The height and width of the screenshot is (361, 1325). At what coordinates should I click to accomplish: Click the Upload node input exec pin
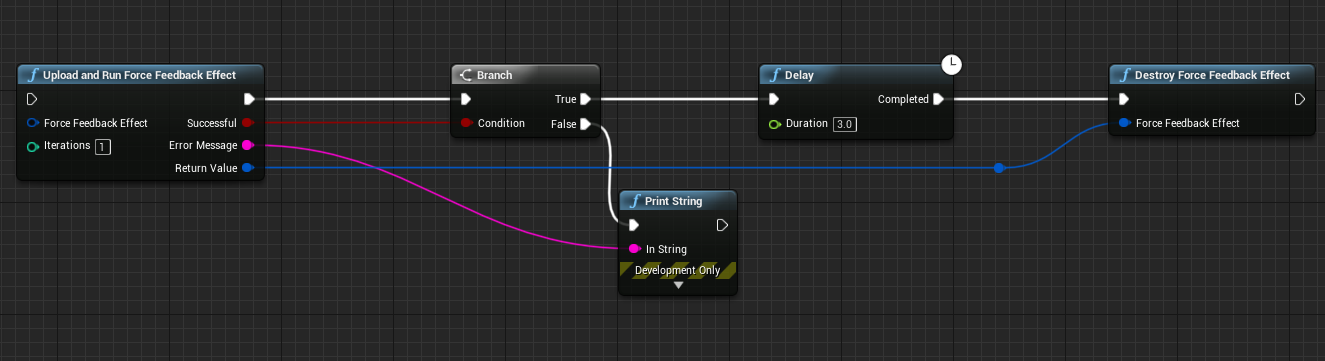[32, 99]
